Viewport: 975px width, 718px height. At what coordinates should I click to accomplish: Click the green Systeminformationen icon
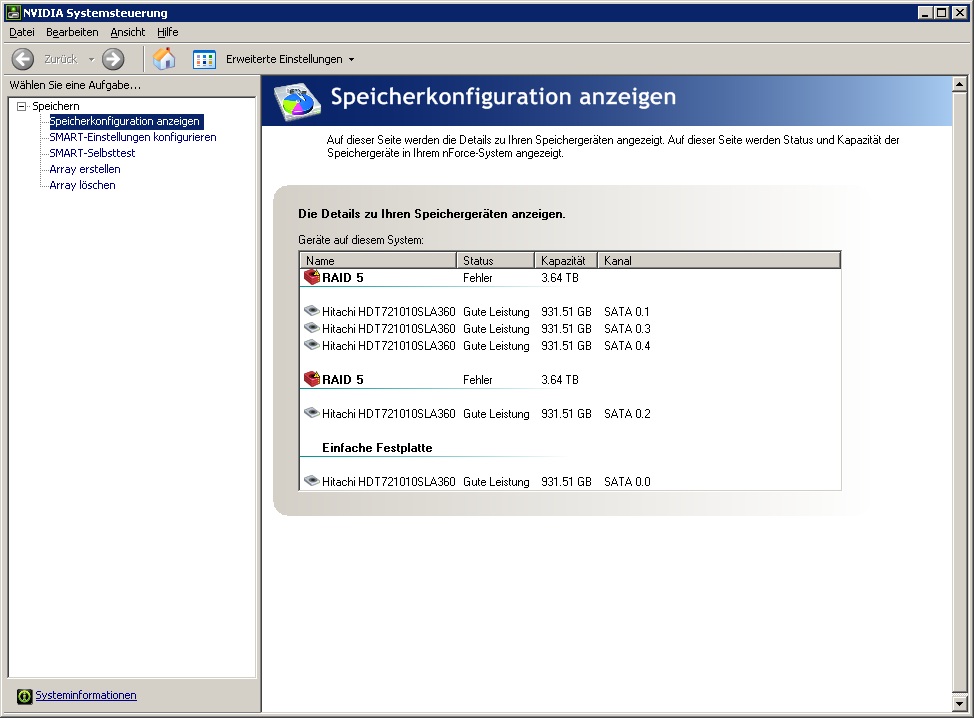point(24,696)
